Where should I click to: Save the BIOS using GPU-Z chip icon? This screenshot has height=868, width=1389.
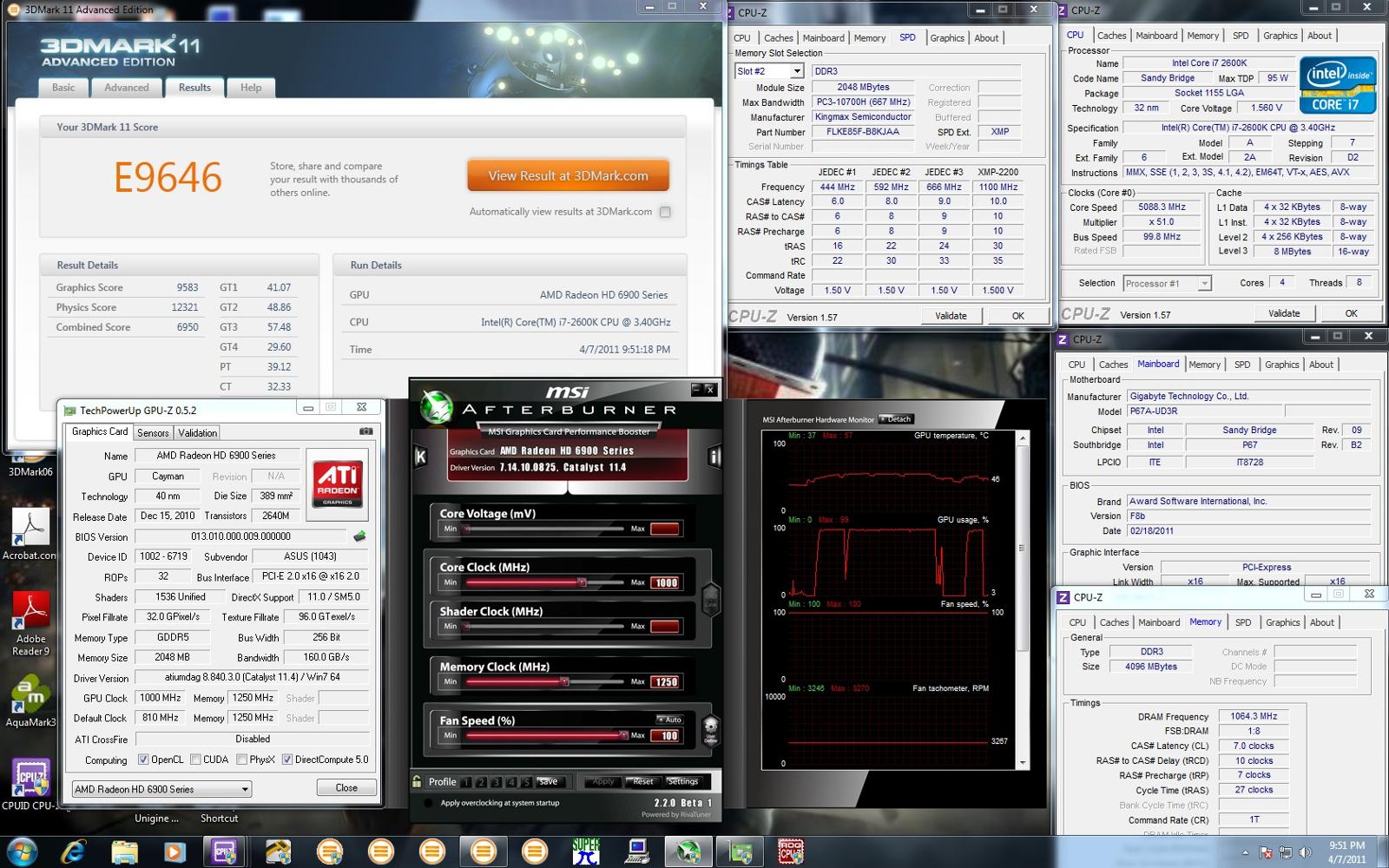359,536
